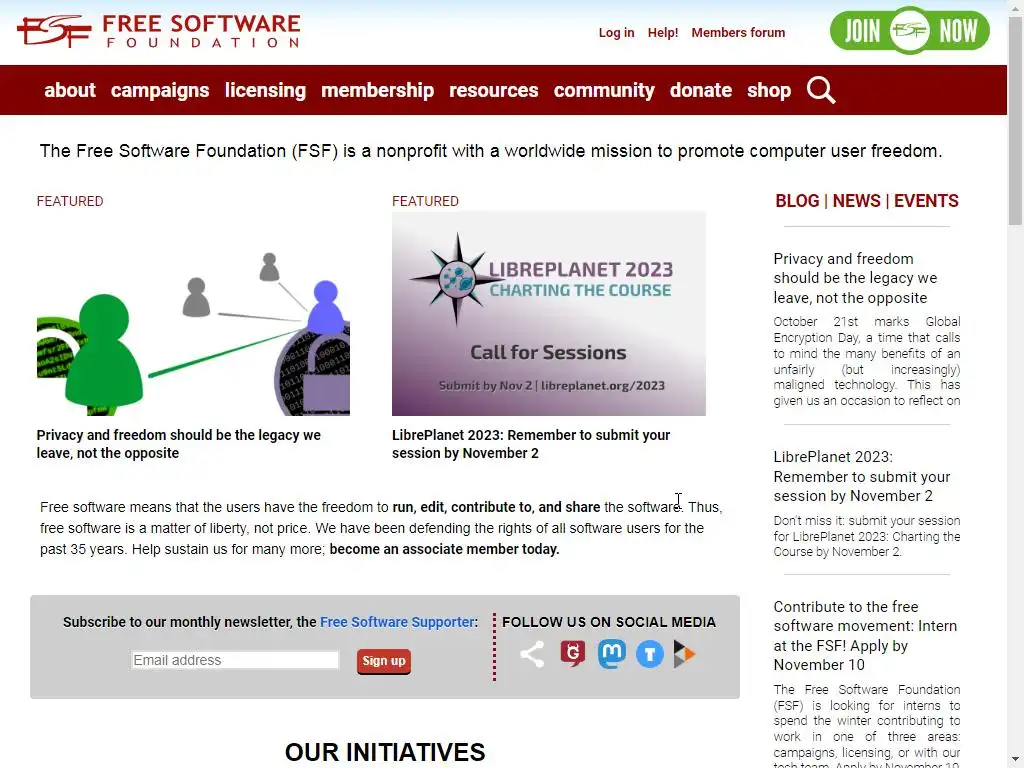The width and height of the screenshot is (1024, 768).
Task: Open the community menu item
Action: coord(604,90)
